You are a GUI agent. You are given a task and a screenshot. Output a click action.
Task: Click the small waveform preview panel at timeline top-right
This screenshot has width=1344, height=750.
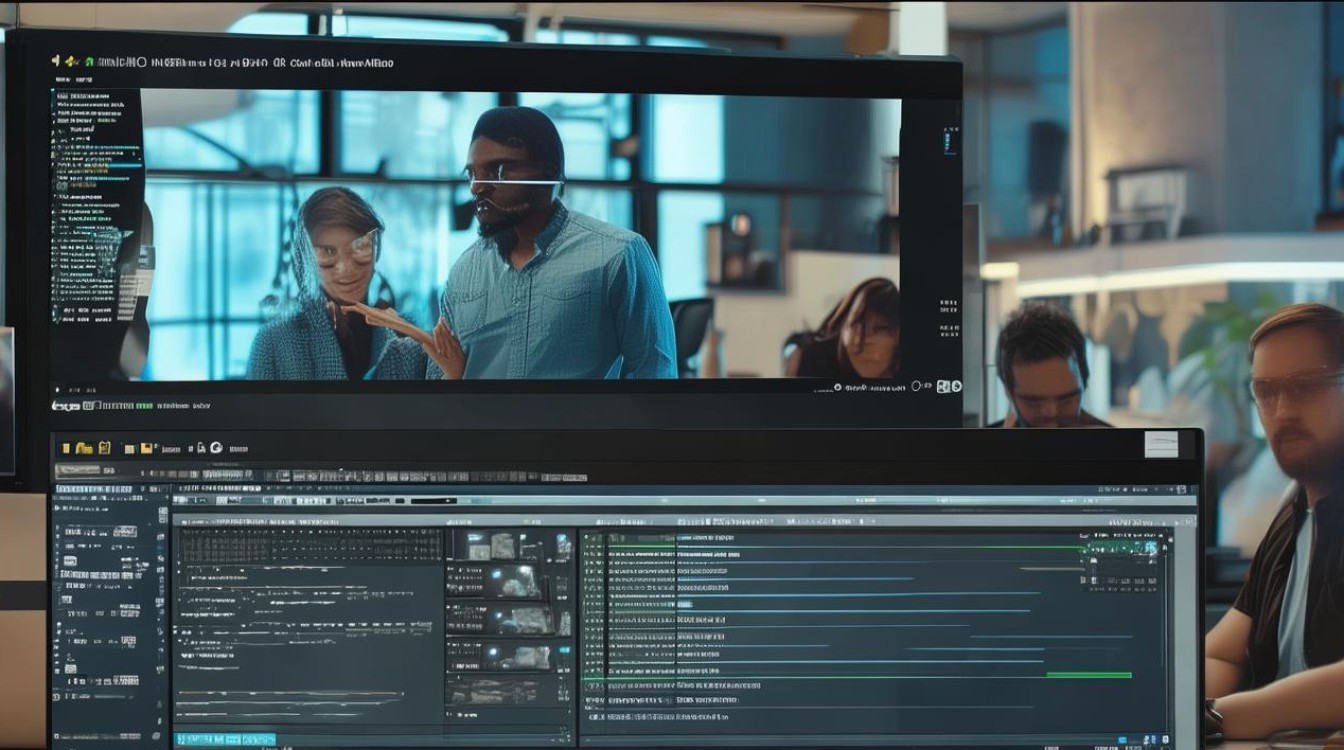(1123, 548)
